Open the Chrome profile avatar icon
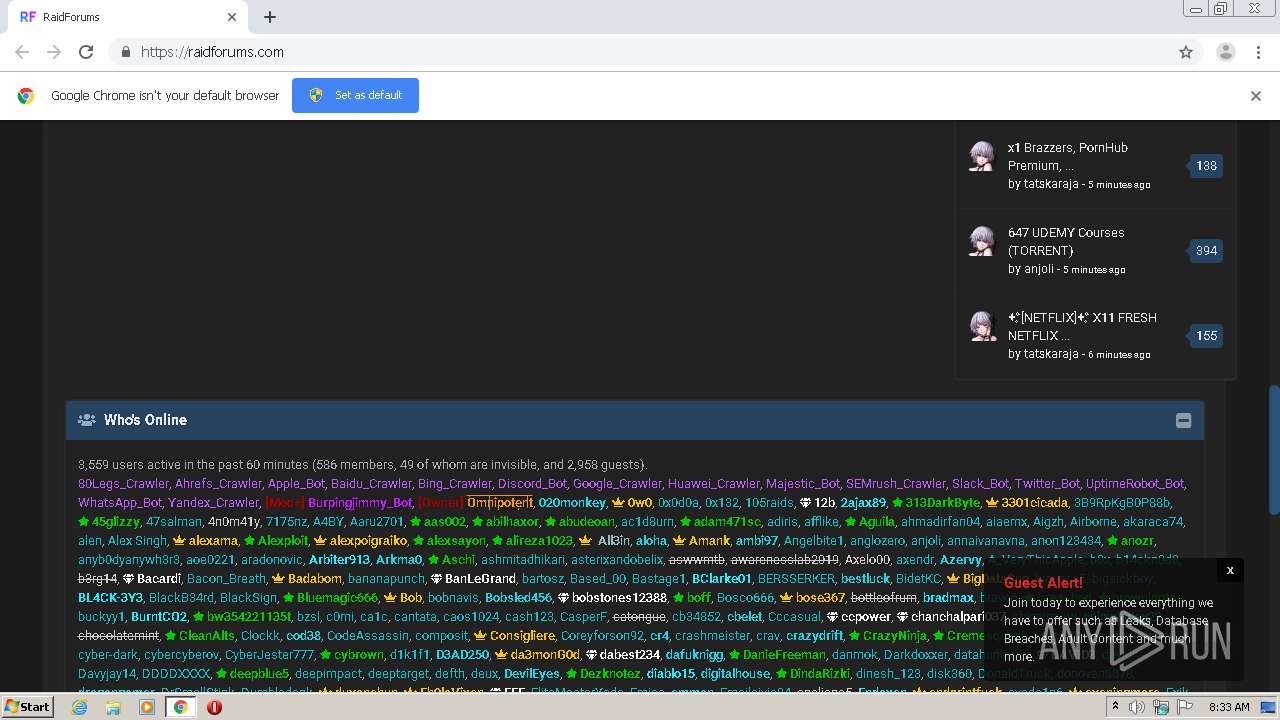Viewport: 1280px width, 720px height. click(1225, 52)
